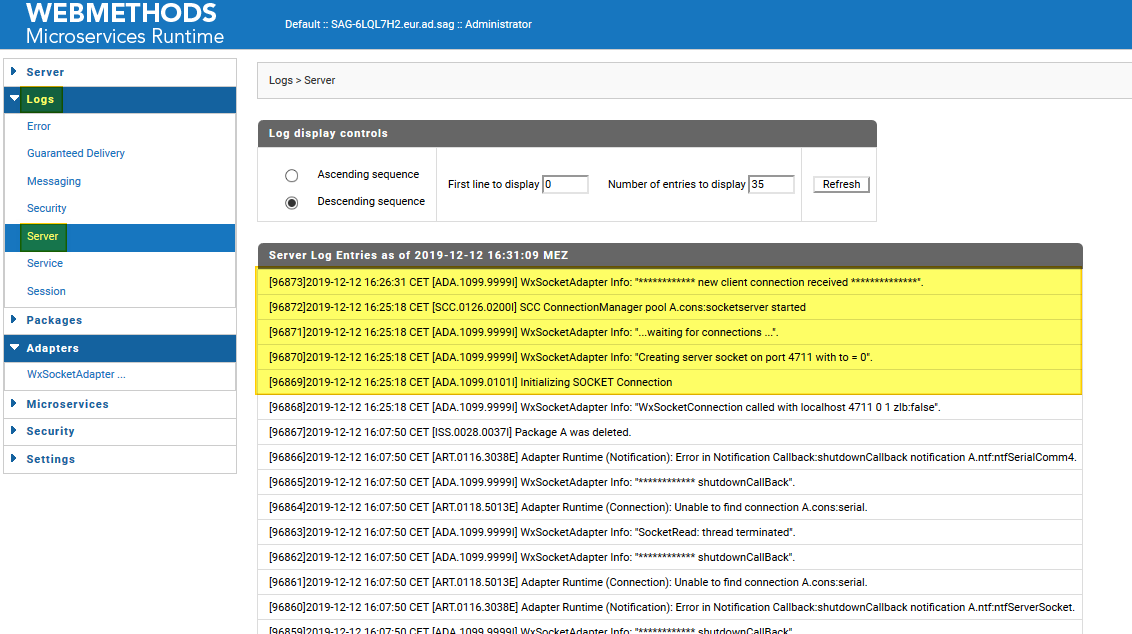The height and width of the screenshot is (634, 1132).
Task: Click log entry 96867 Package A was deleted
Action: (669, 433)
